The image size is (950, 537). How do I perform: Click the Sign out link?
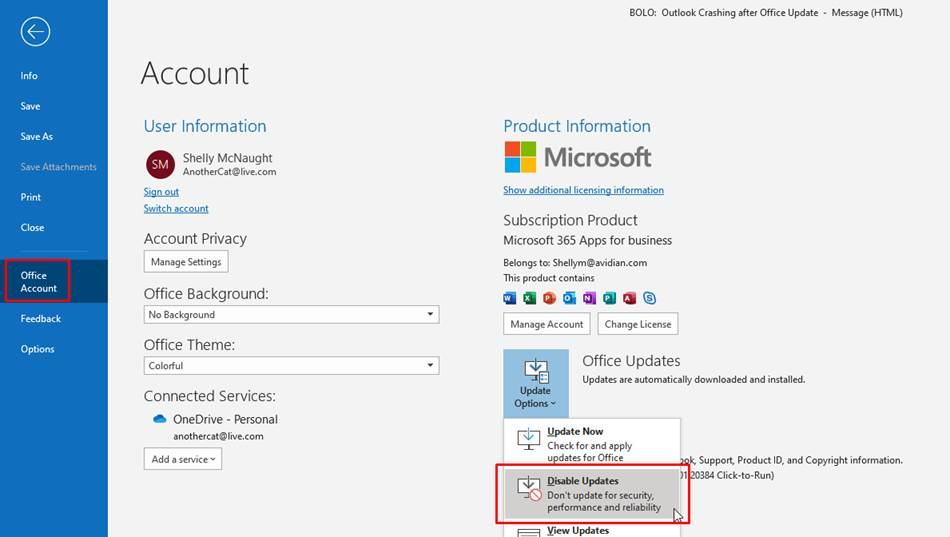click(161, 192)
